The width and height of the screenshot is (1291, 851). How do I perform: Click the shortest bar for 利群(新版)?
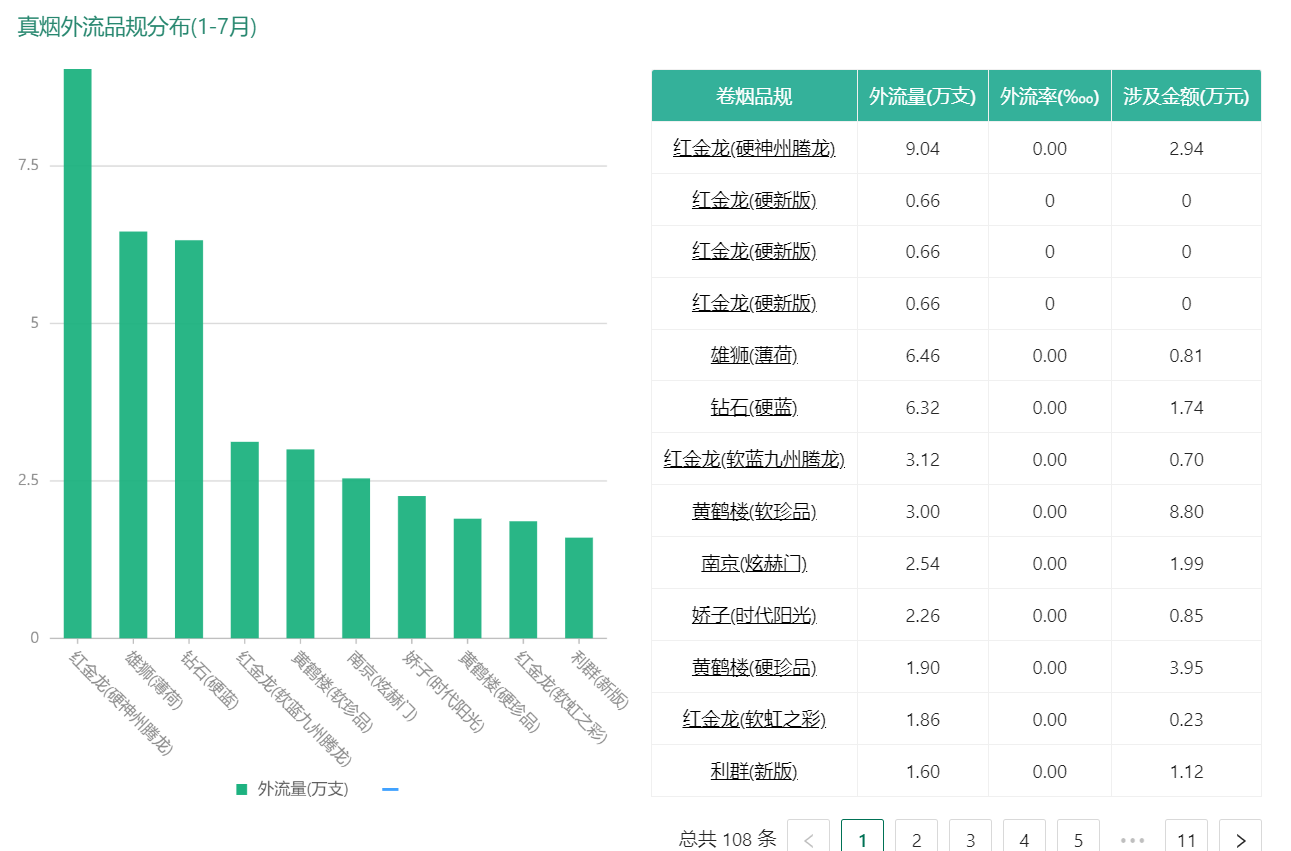pos(579,588)
